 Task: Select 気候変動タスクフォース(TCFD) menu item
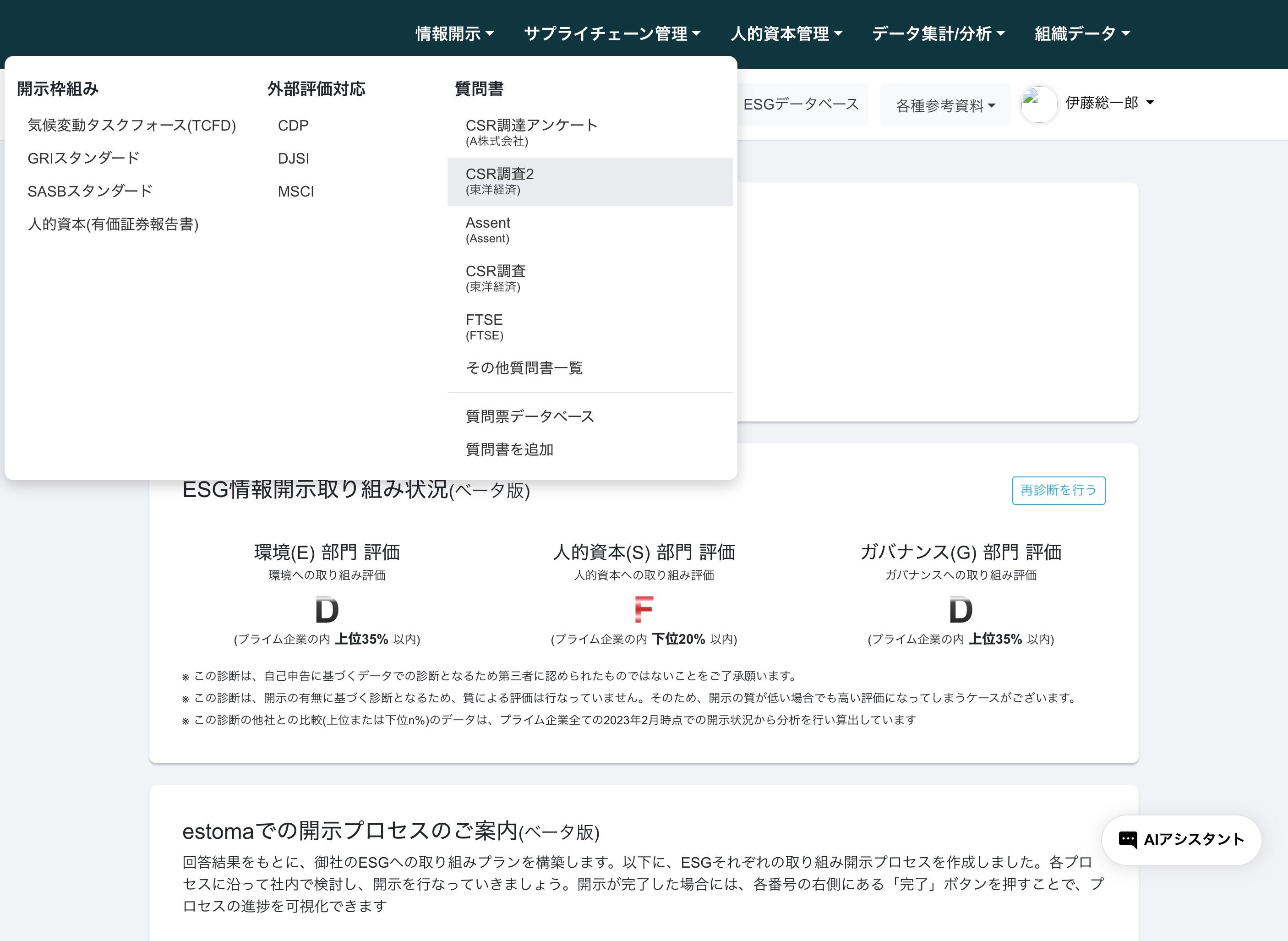(131, 126)
